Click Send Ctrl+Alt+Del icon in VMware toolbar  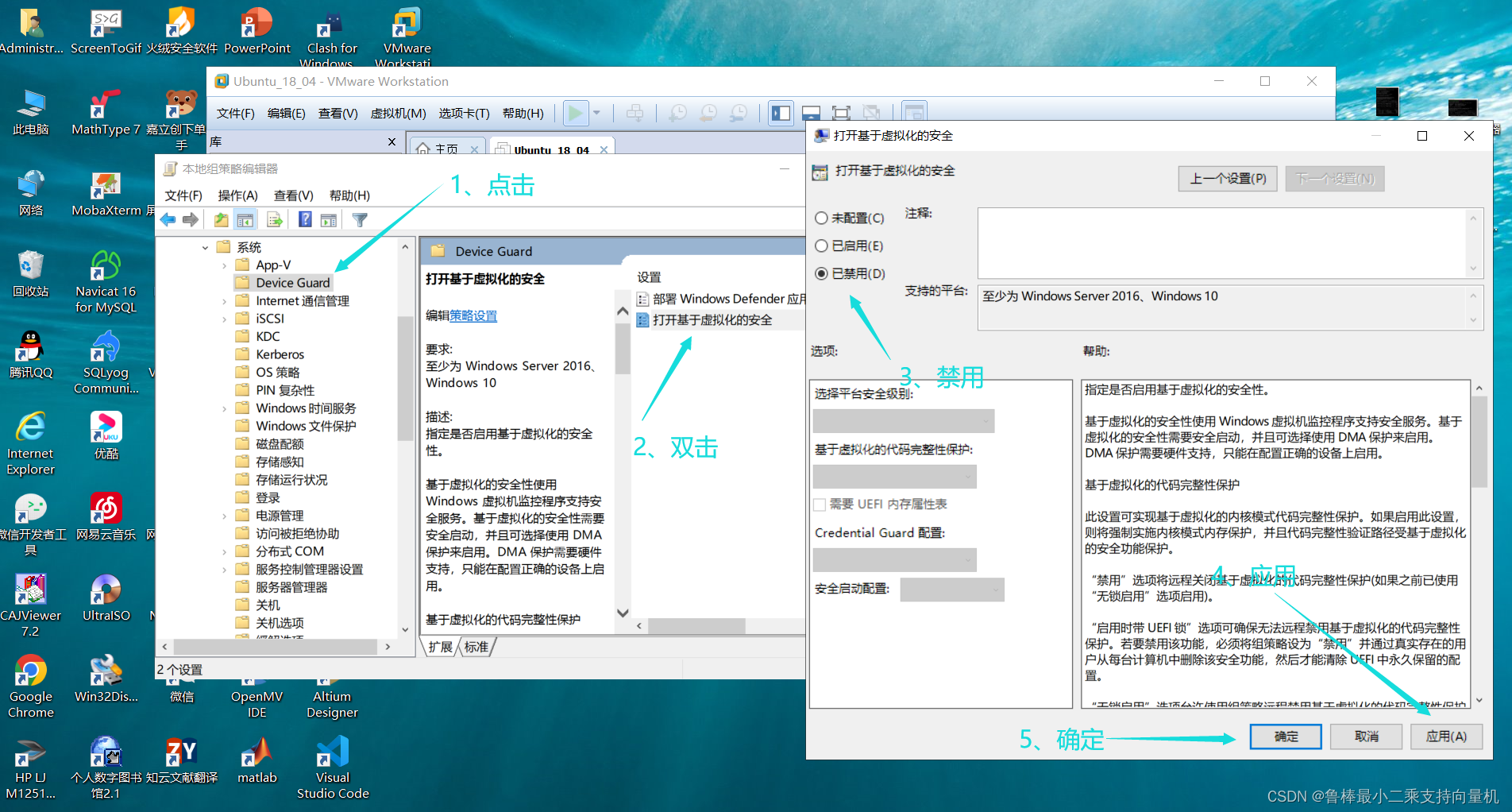[x=634, y=113]
